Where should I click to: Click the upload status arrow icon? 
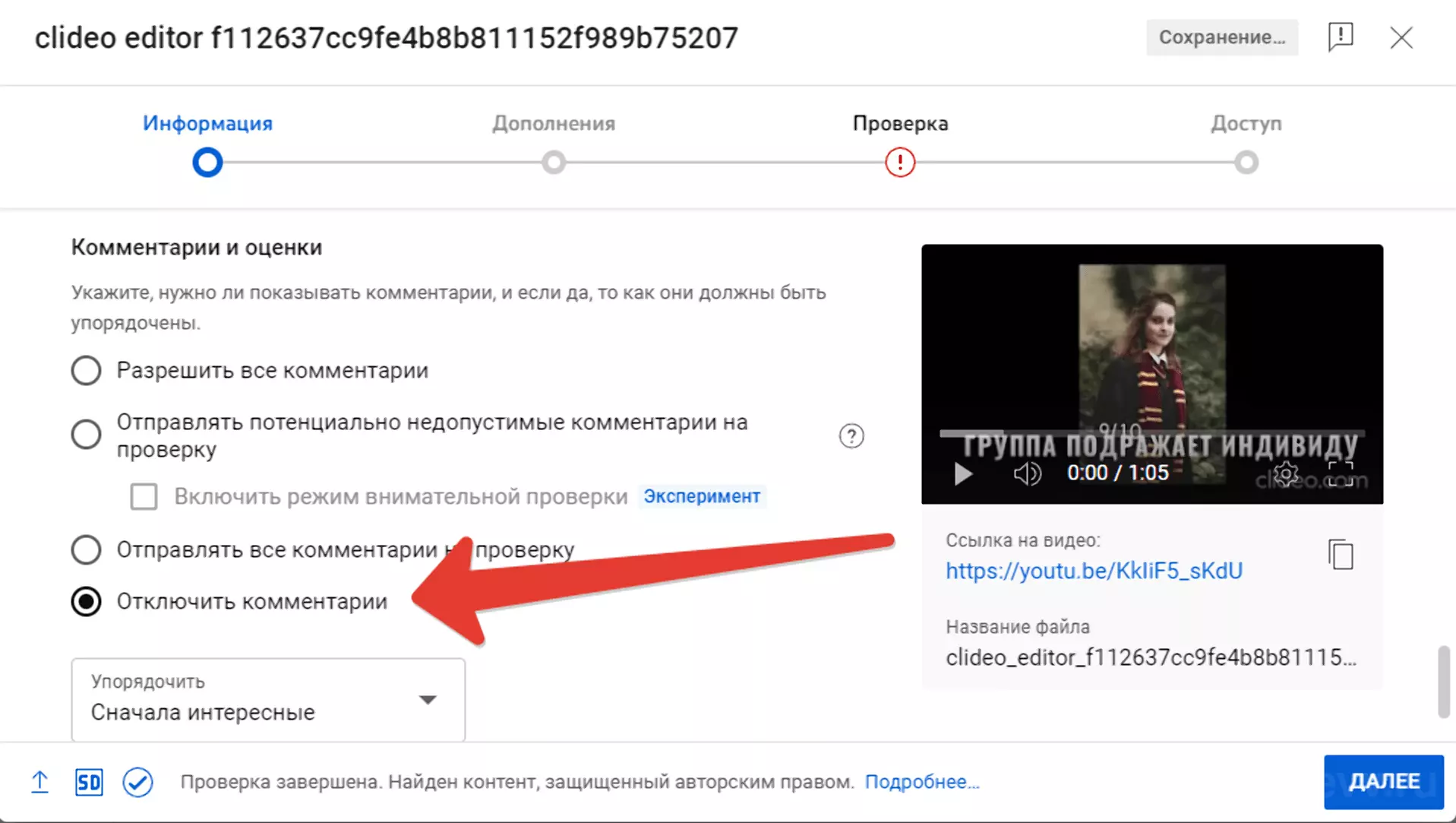39,782
